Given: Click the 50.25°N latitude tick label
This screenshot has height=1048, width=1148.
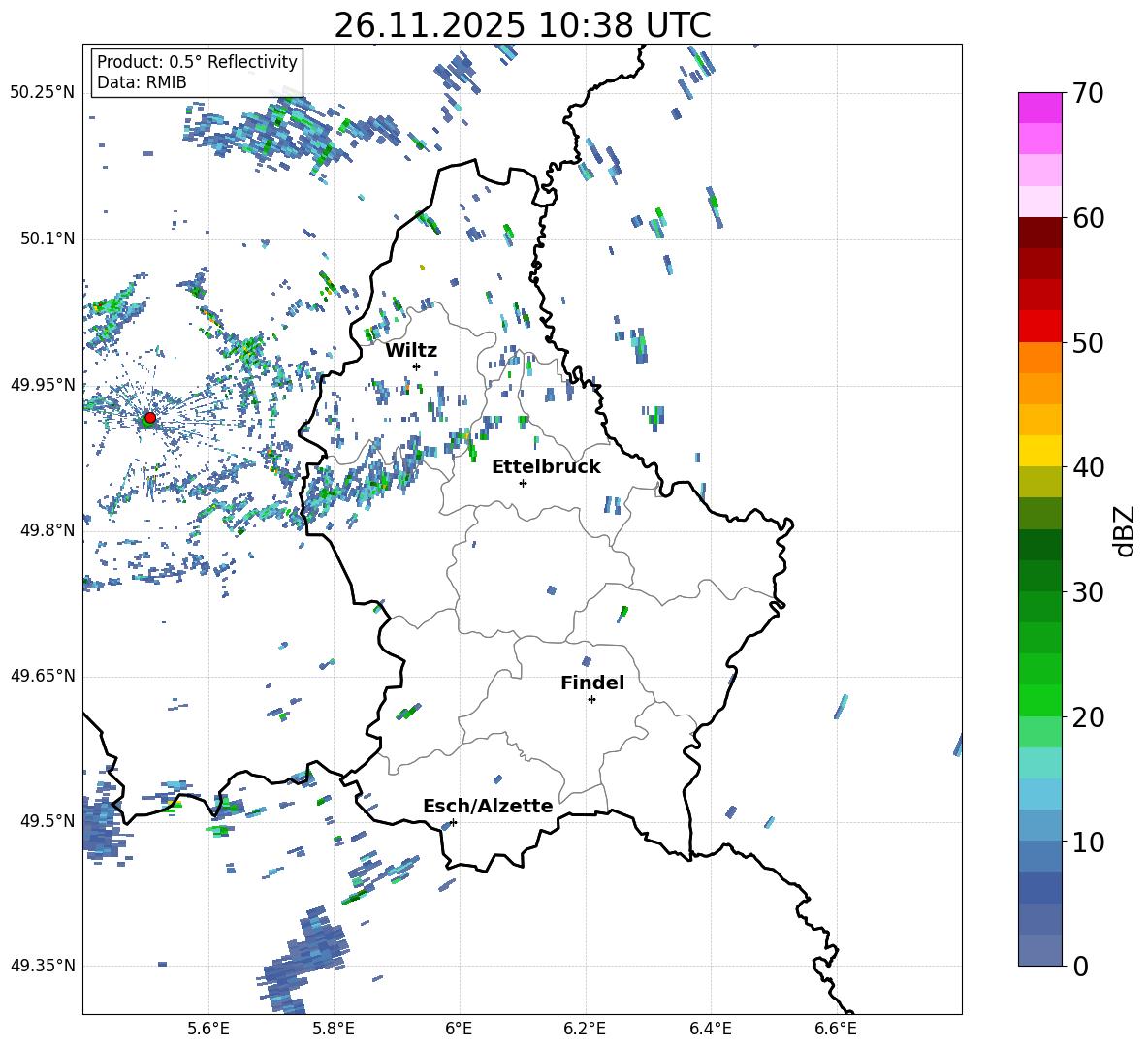Looking at the screenshot, I should (x=42, y=92).
